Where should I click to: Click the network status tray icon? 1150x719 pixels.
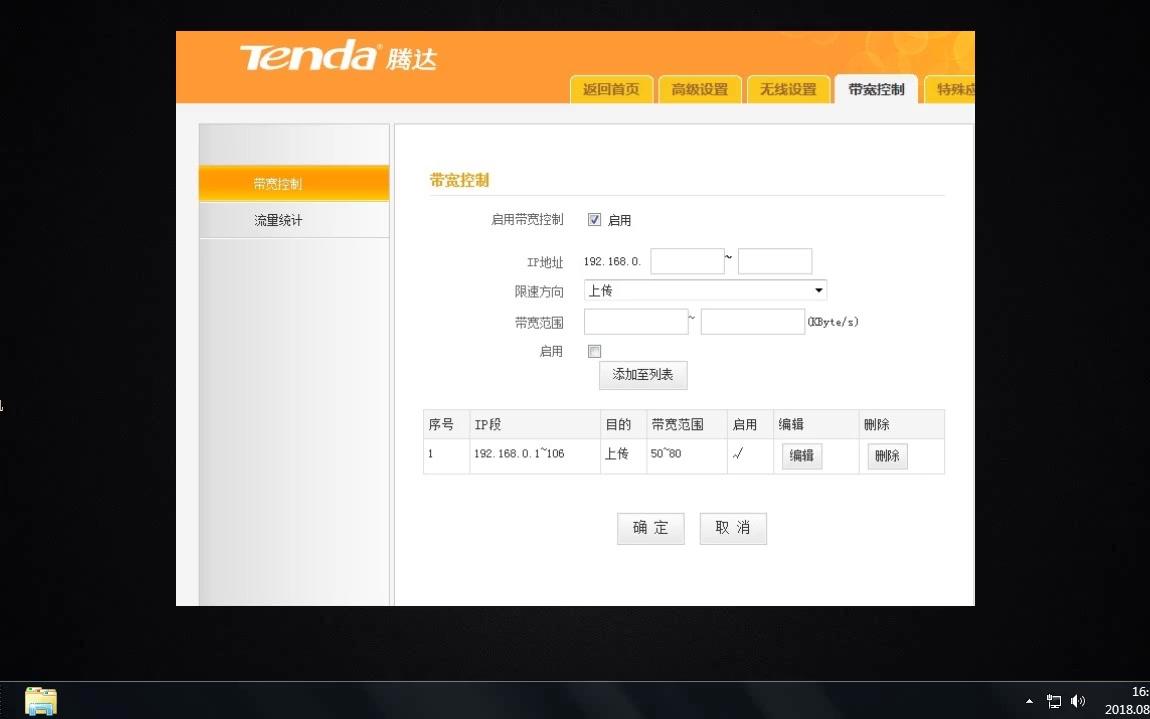1053,700
